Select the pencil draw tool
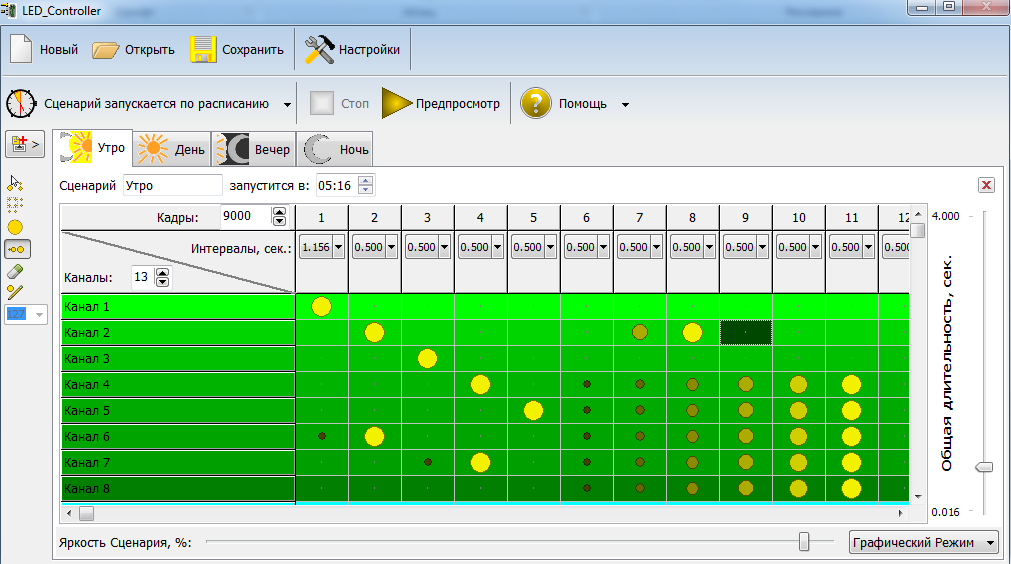This screenshot has width=1011, height=564. [x=15, y=292]
